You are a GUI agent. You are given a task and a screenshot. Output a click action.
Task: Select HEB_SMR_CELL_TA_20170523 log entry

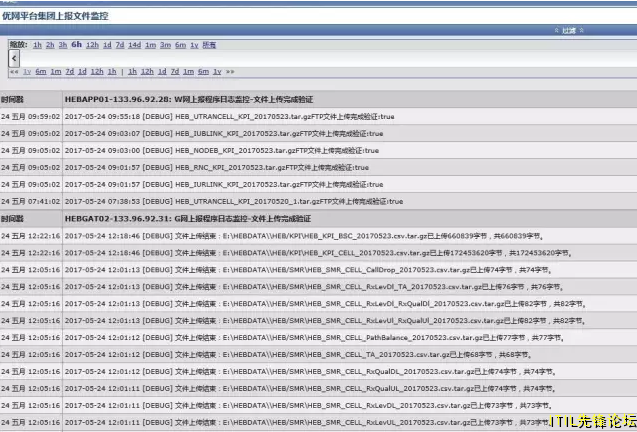[x=299, y=355]
